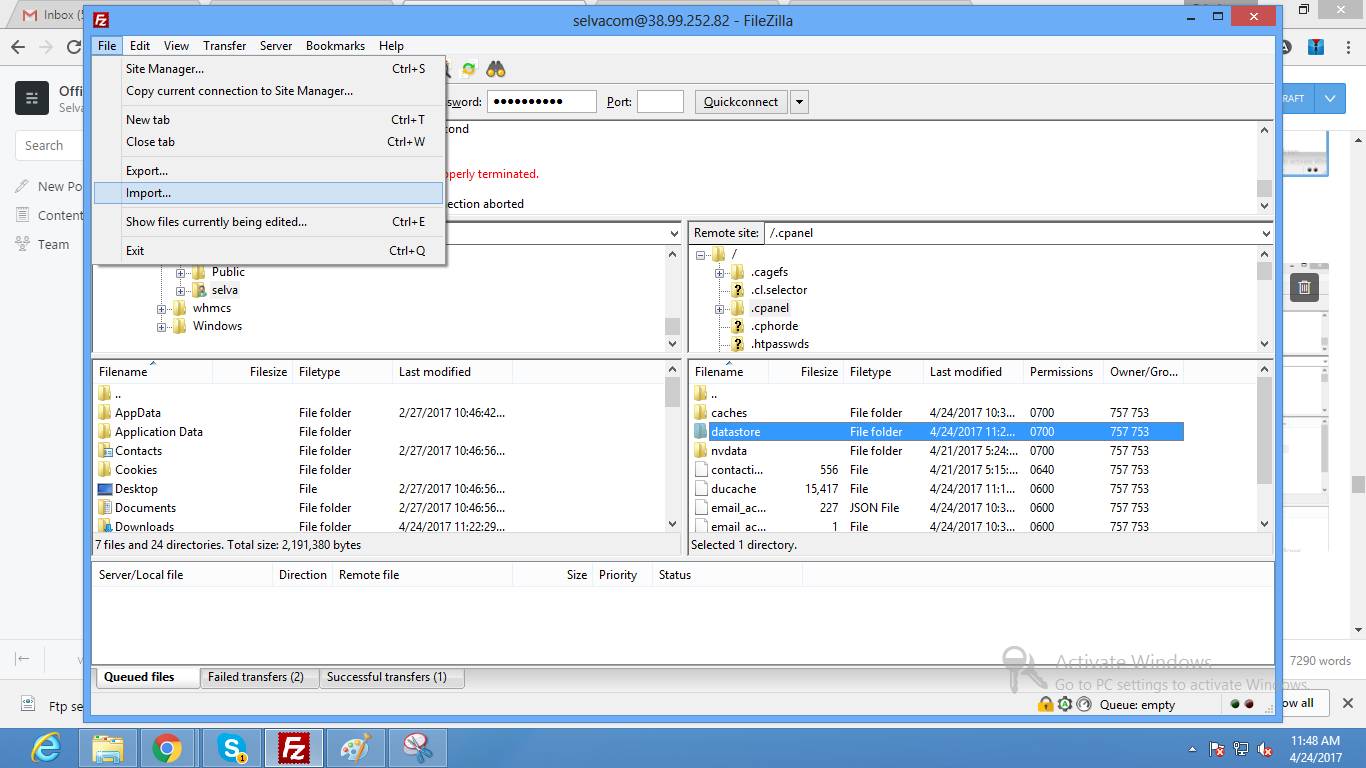The width and height of the screenshot is (1366, 768).
Task: Expand the .cpanel remote folder node
Action: [x=719, y=308]
